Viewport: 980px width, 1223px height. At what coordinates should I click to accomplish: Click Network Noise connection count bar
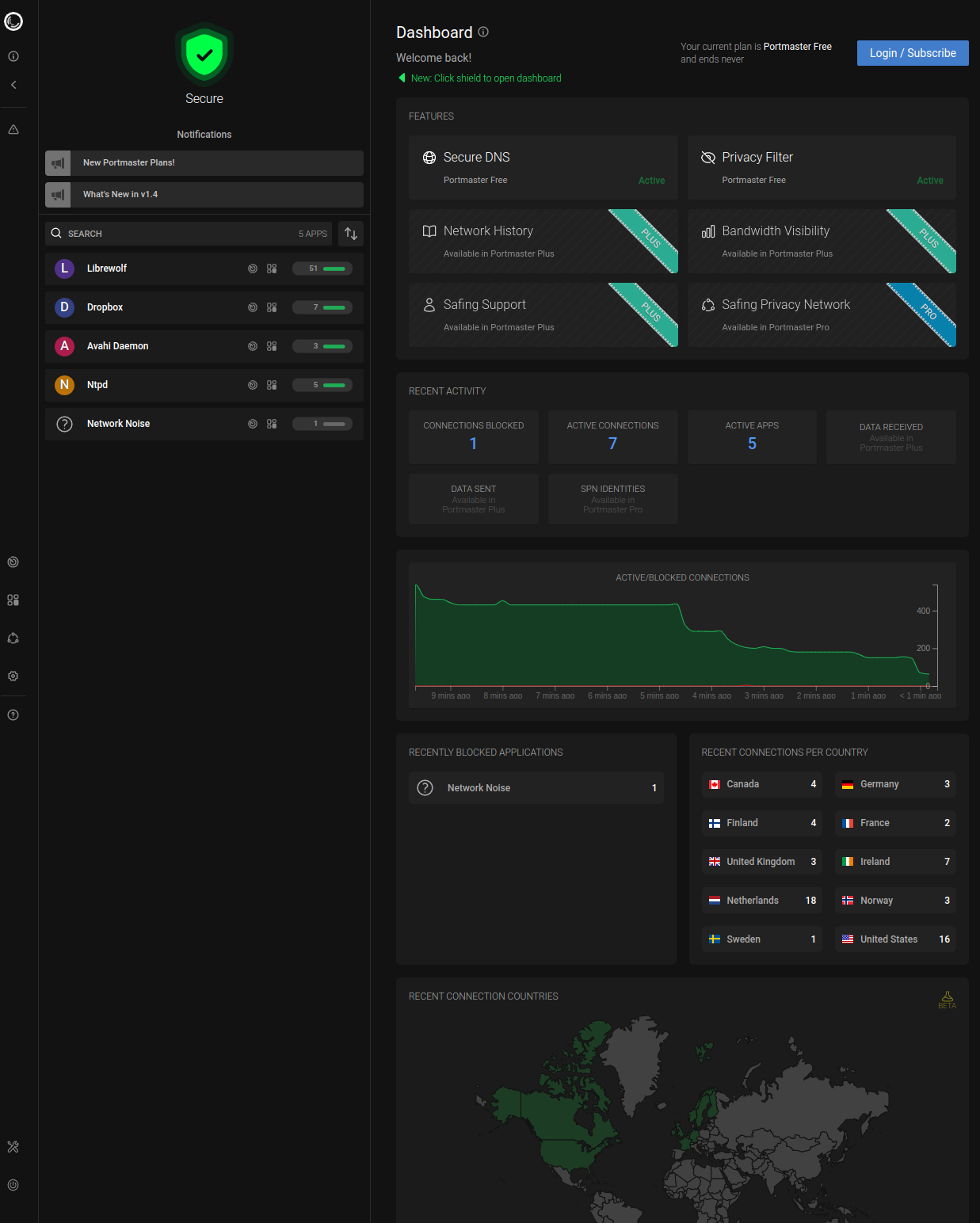point(322,424)
